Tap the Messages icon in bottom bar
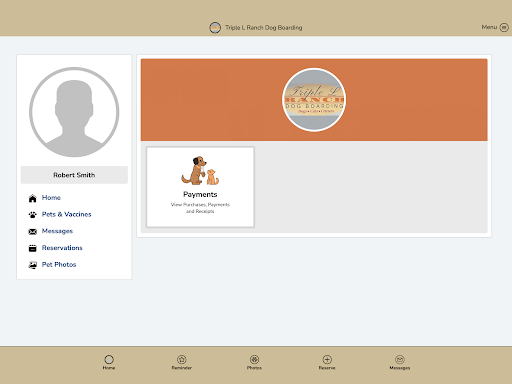The width and height of the screenshot is (512, 384). pos(400,359)
